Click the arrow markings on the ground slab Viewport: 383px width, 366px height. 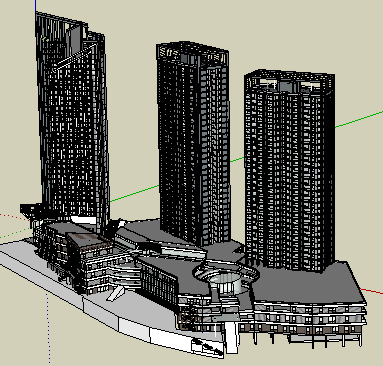(208, 347)
